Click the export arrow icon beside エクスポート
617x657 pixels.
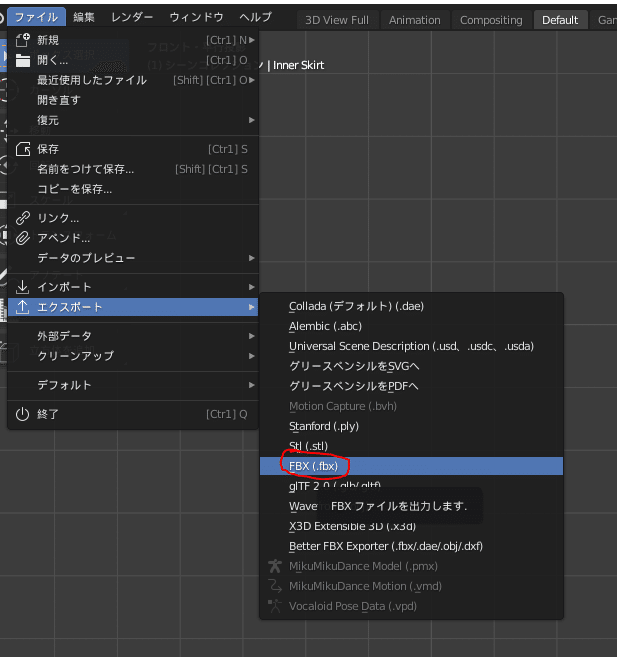[x=23, y=307]
